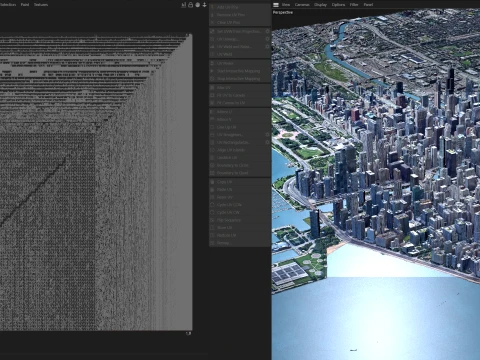480x360 pixels.
Task: Choose Edit UV entry
Action: (x=239, y=88)
